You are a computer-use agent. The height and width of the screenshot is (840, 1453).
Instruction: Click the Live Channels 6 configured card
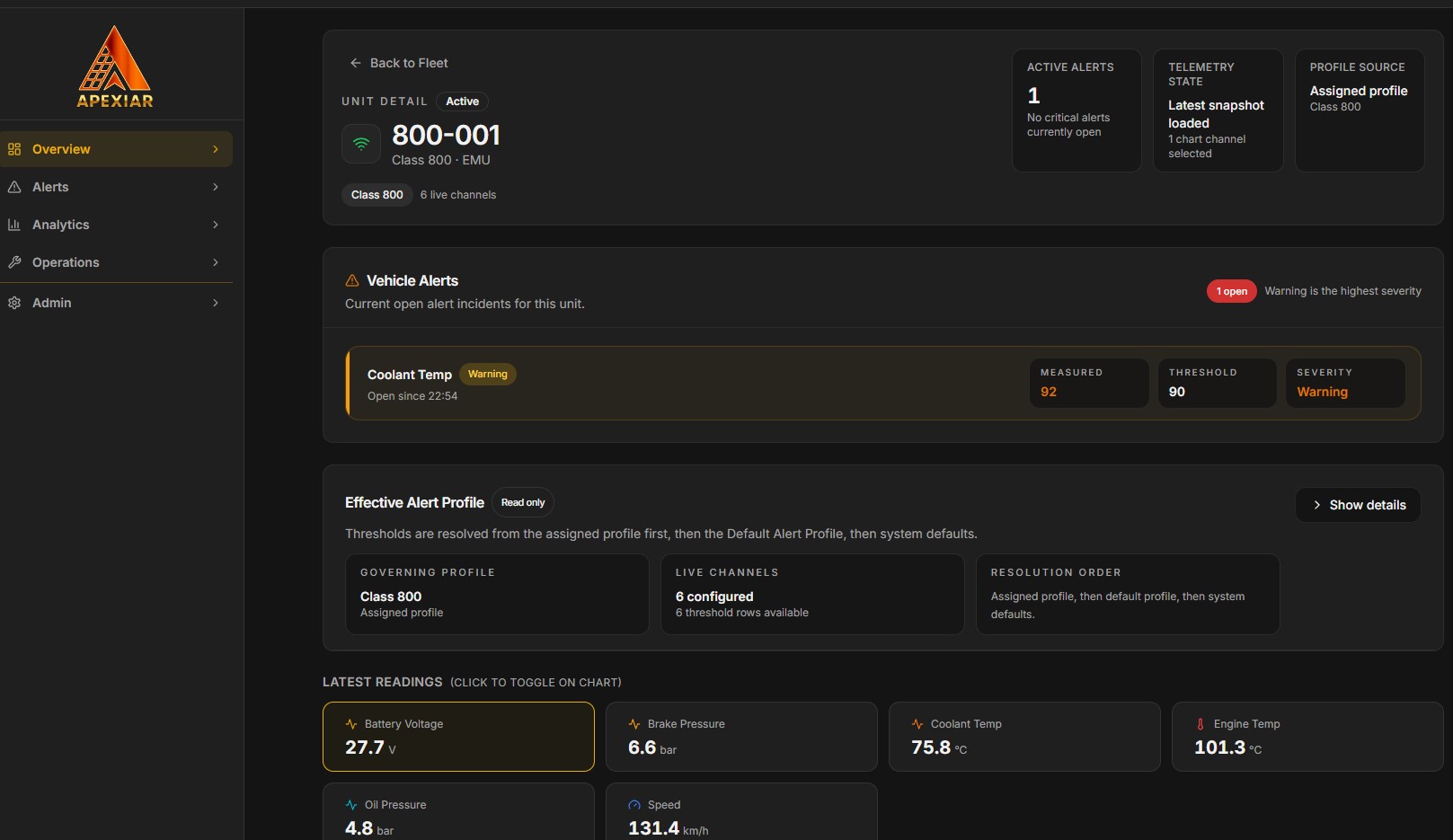pos(812,595)
